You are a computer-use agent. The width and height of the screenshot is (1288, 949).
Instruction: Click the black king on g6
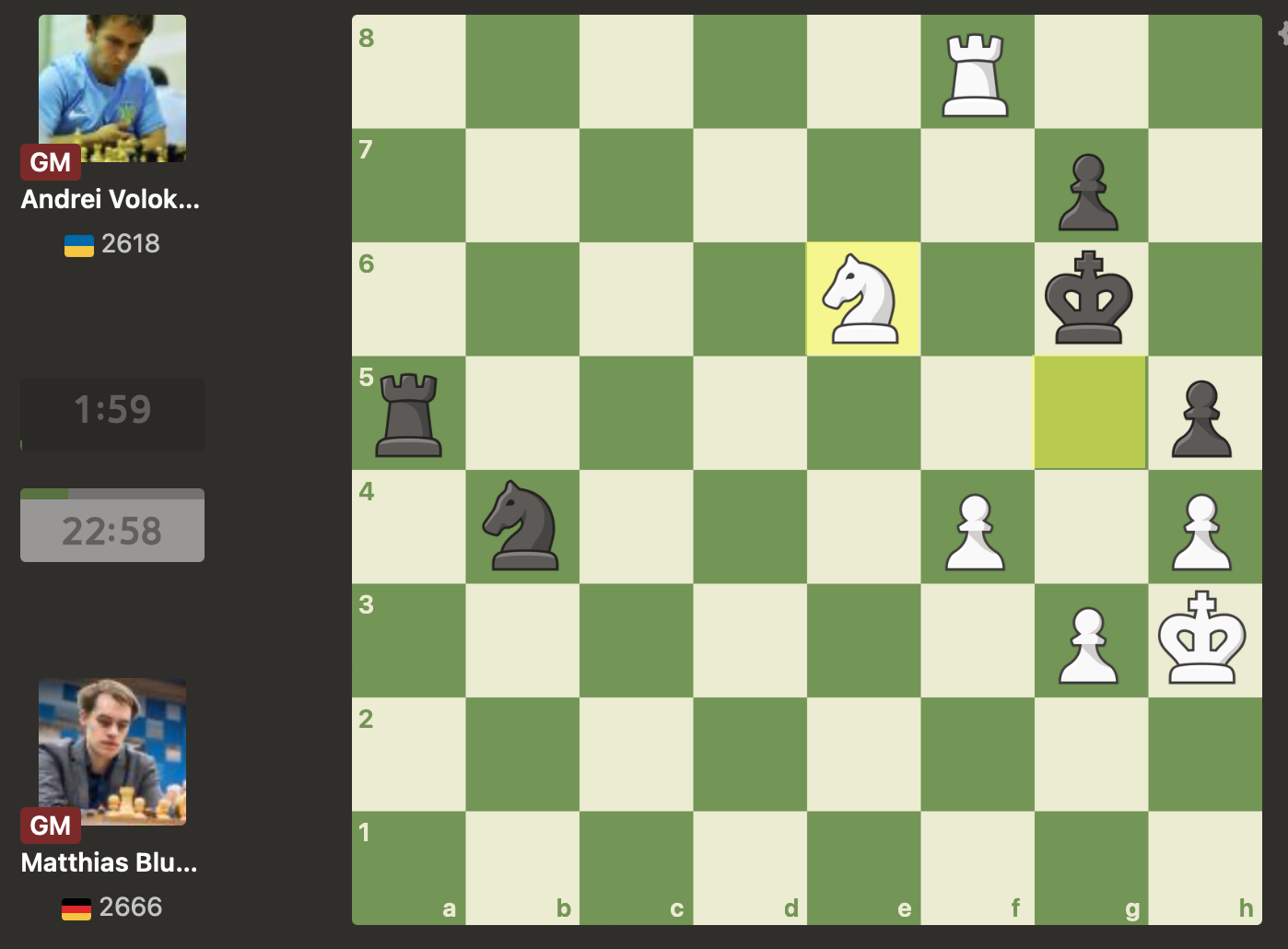[x=1090, y=299]
